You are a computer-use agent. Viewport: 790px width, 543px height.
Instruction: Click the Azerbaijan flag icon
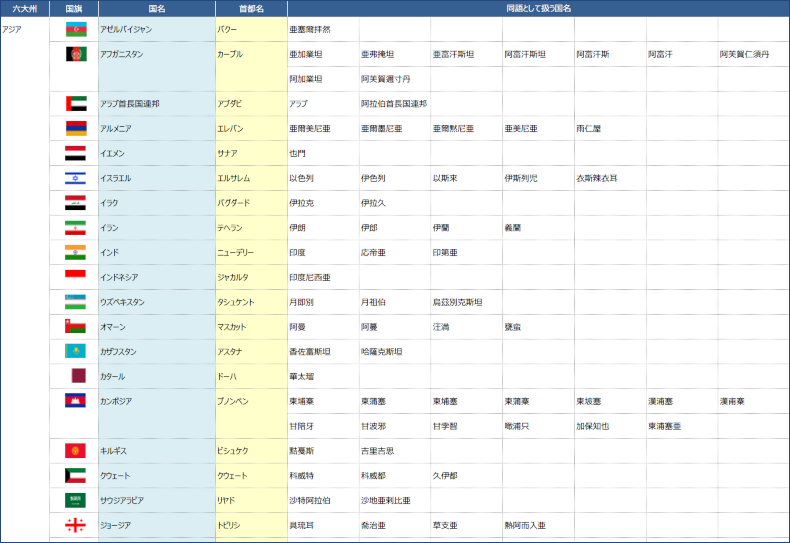75,29
